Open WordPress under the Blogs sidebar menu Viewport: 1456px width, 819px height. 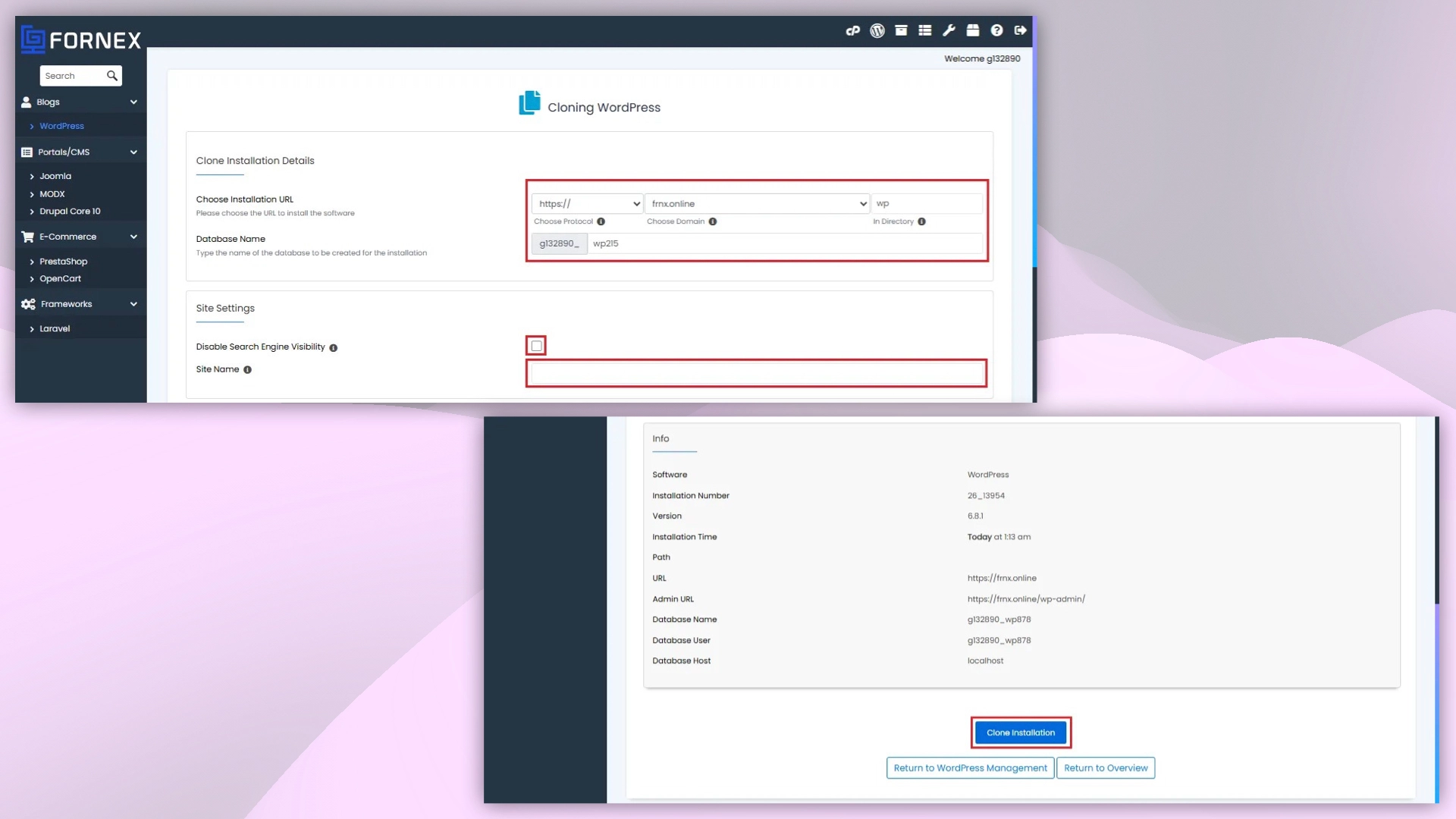(x=61, y=125)
